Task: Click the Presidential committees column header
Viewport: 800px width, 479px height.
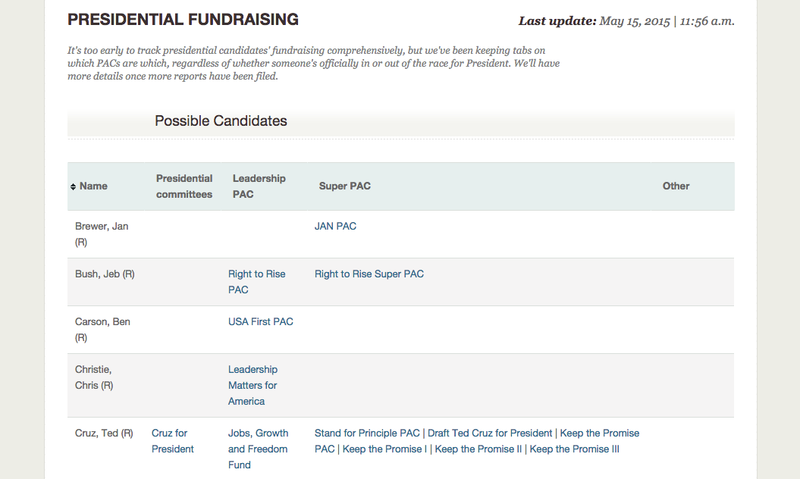Action: [x=184, y=186]
